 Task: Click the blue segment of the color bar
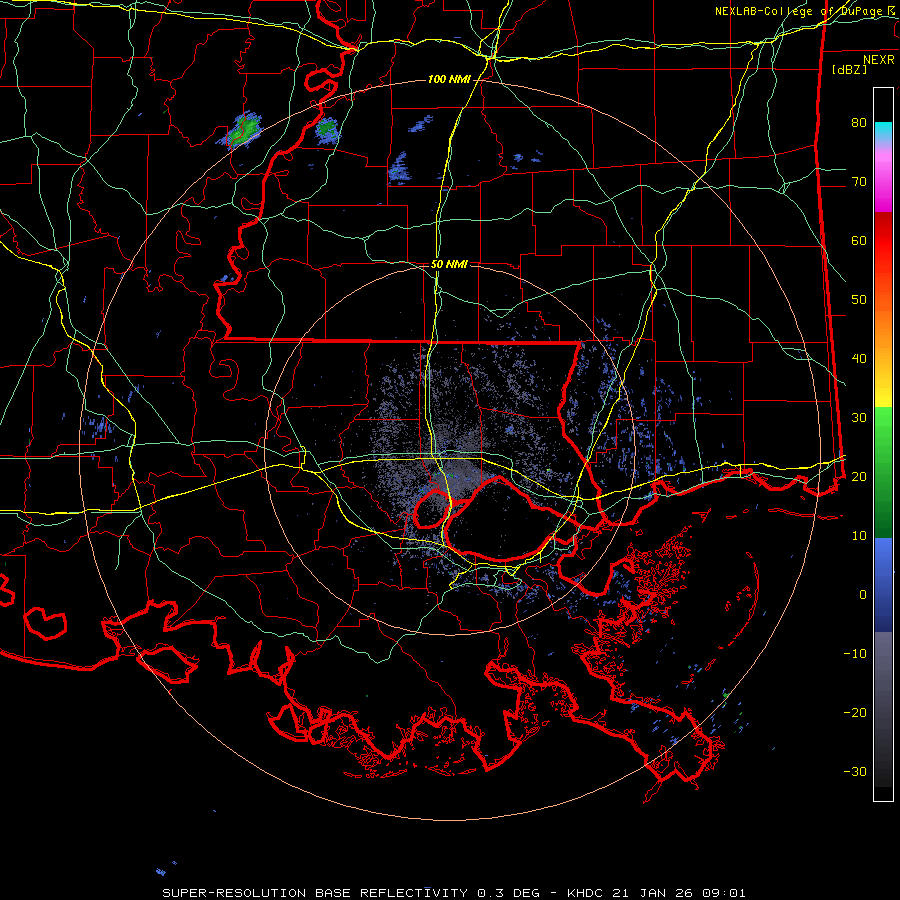883,585
